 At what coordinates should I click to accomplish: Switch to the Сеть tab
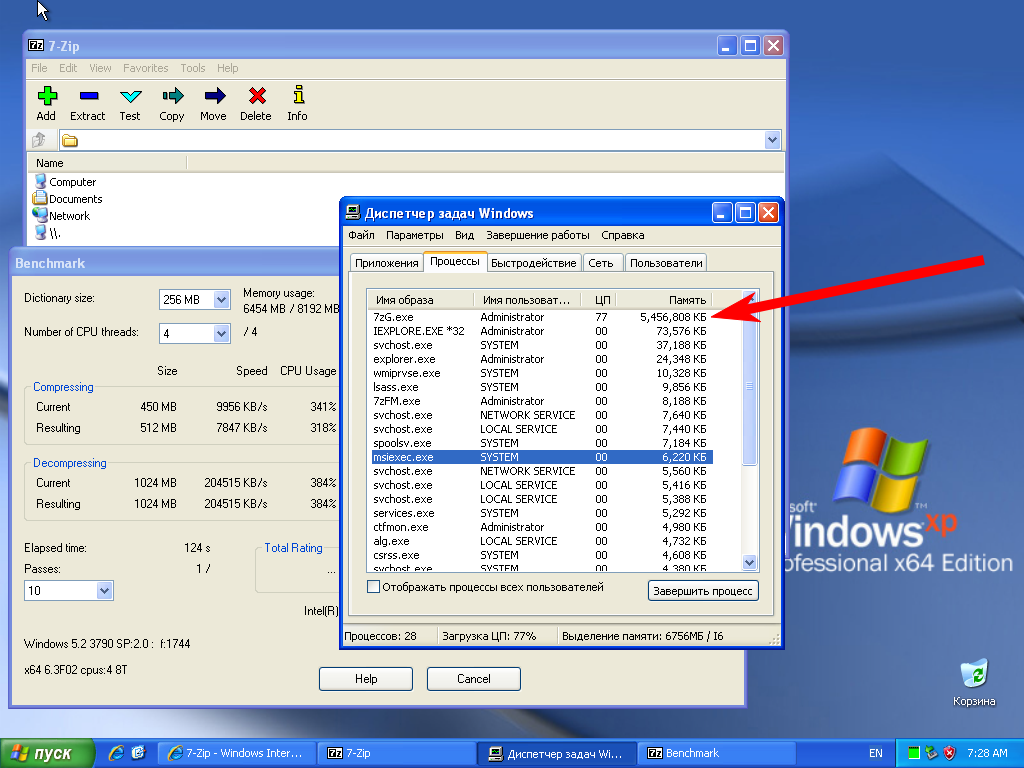(601, 263)
